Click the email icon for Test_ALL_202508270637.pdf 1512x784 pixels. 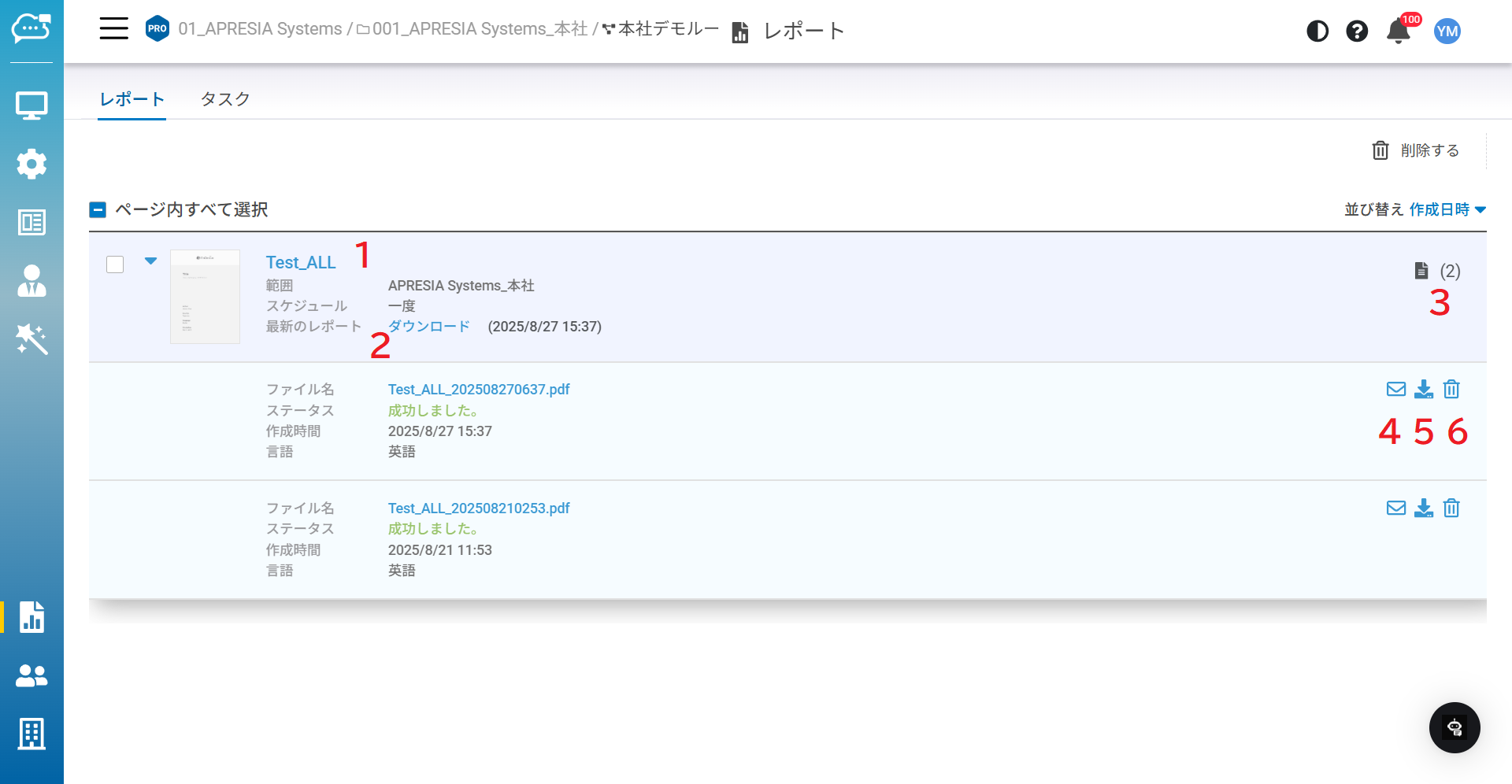tap(1395, 389)
